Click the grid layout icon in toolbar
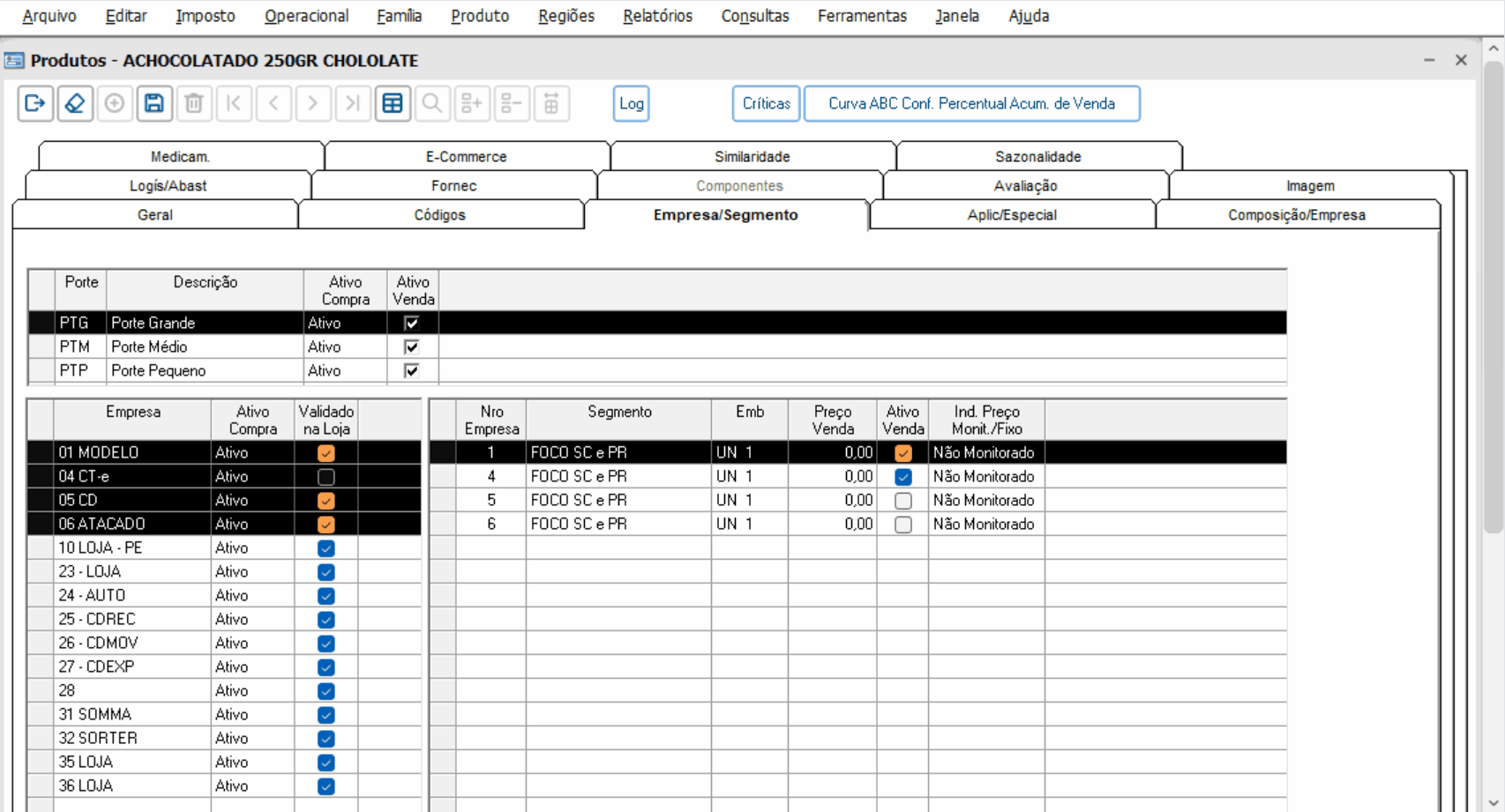Viewport: 1505px width, 812px height. click(x=551, y=104)
